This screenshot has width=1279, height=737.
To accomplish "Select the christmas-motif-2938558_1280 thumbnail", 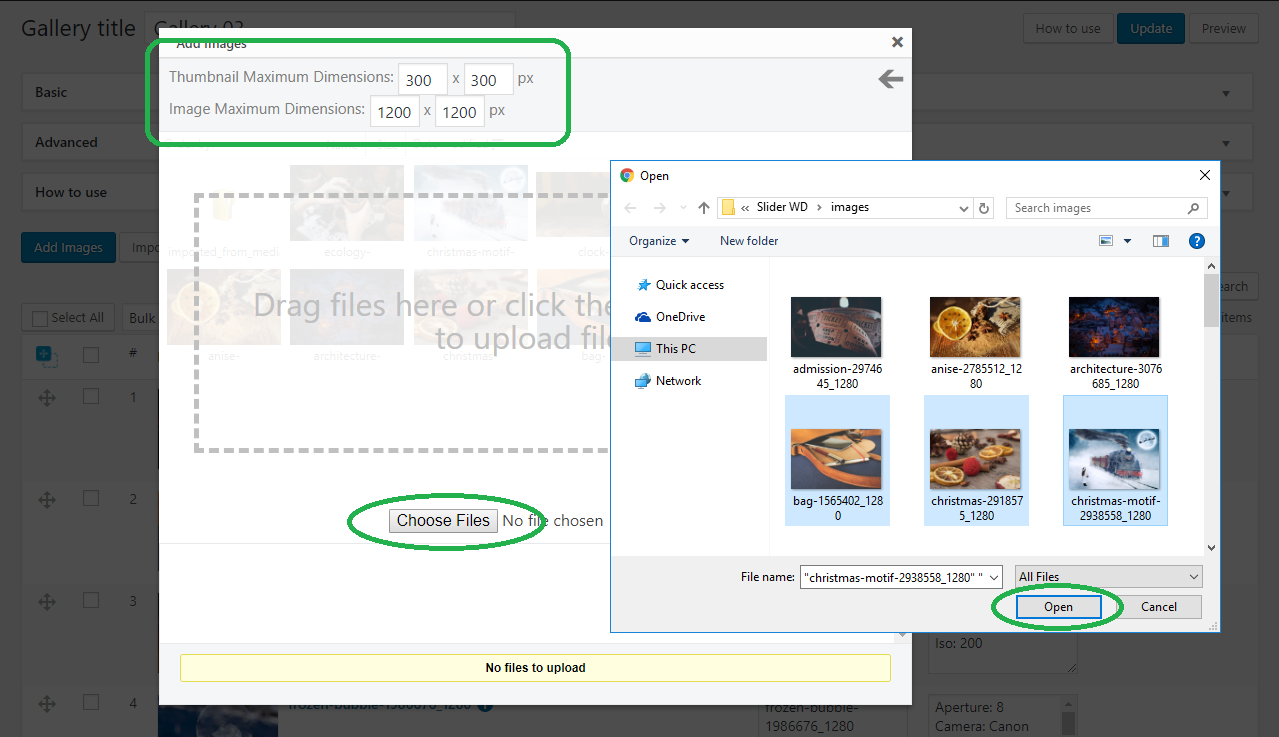I will tap(1115, 460).
